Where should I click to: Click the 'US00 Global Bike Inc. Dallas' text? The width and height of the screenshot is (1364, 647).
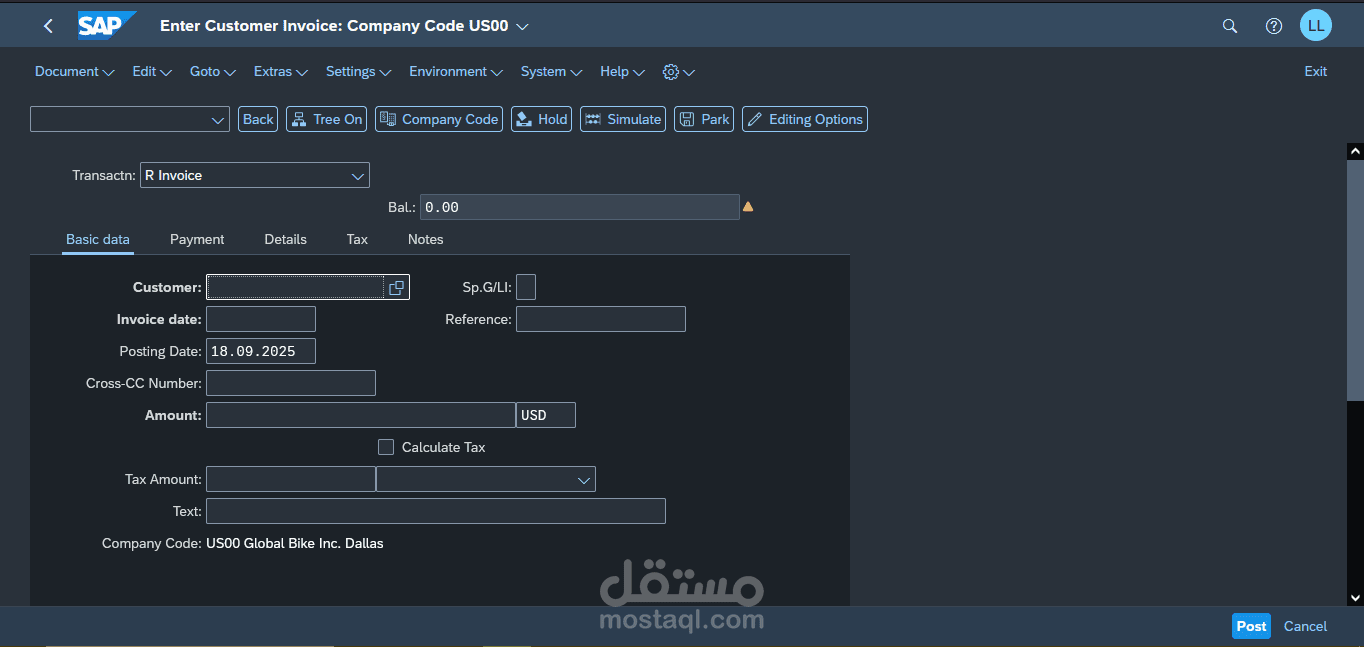(295, 544)
